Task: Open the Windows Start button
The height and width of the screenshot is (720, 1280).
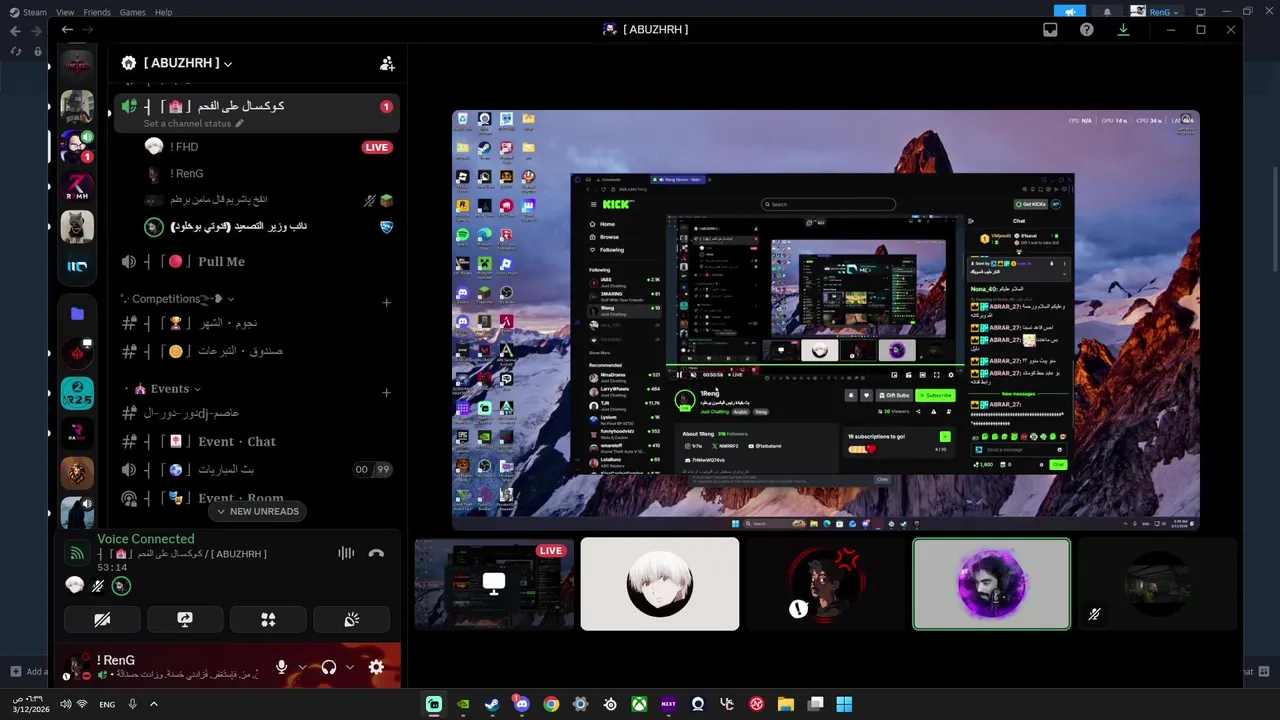Action: [844, 704]
